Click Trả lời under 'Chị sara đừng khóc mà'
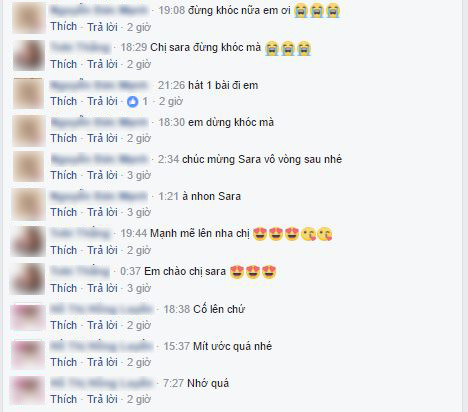Image resolution: width=468 pixels, height=412 pixels. click(102, 64)
